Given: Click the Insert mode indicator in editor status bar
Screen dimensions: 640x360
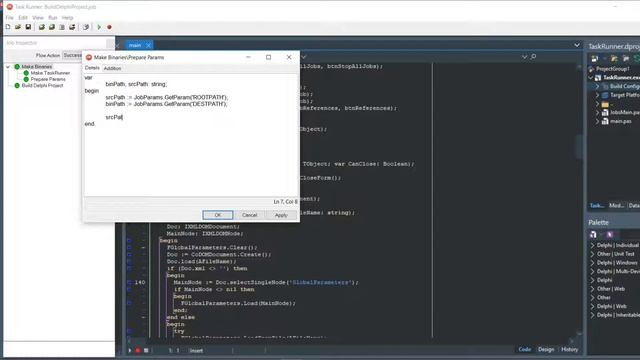Looking at the screenshot, I should (x=196, y=351).
